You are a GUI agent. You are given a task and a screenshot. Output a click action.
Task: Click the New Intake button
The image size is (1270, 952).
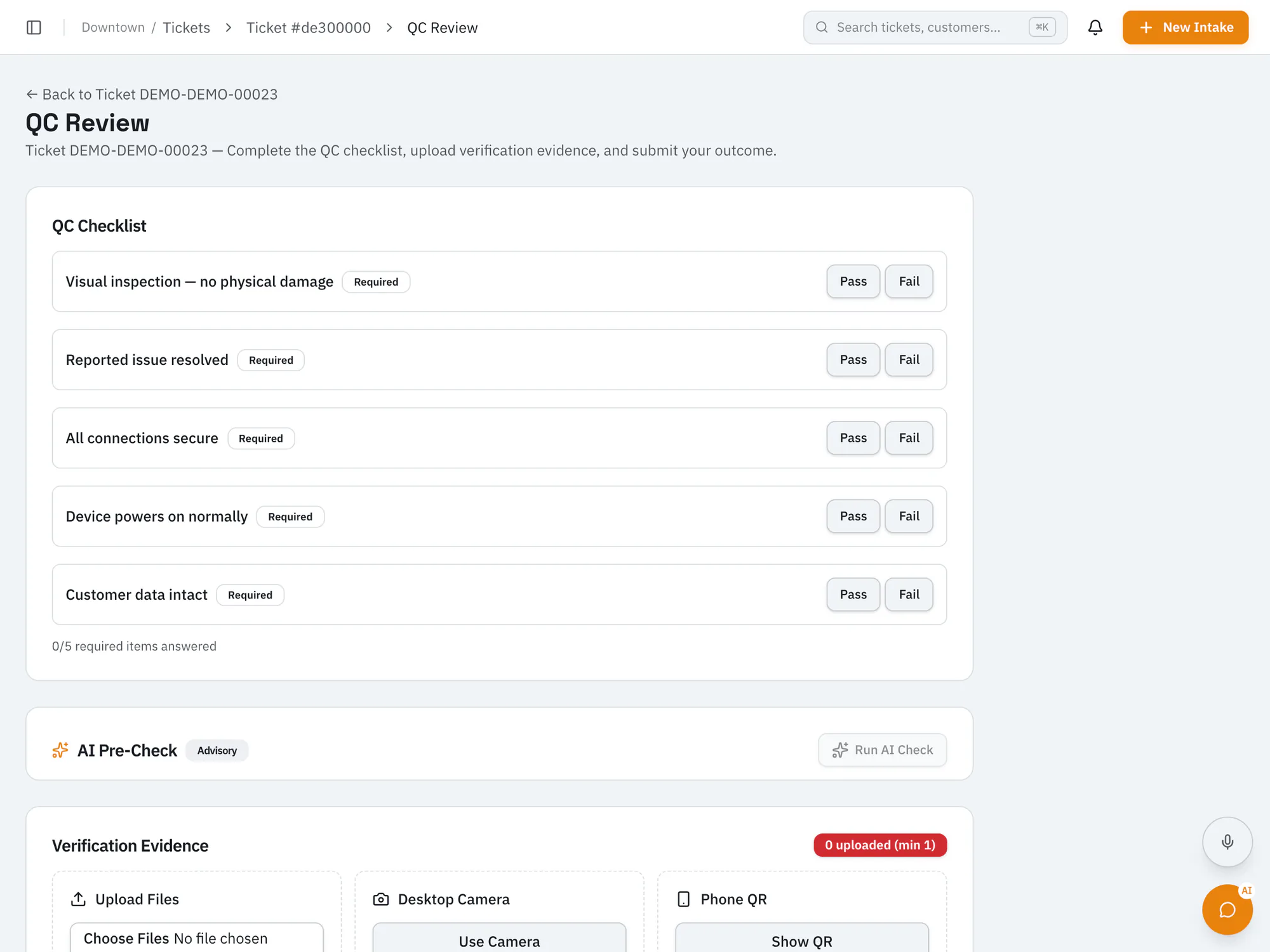click(x=1185, y=27)
